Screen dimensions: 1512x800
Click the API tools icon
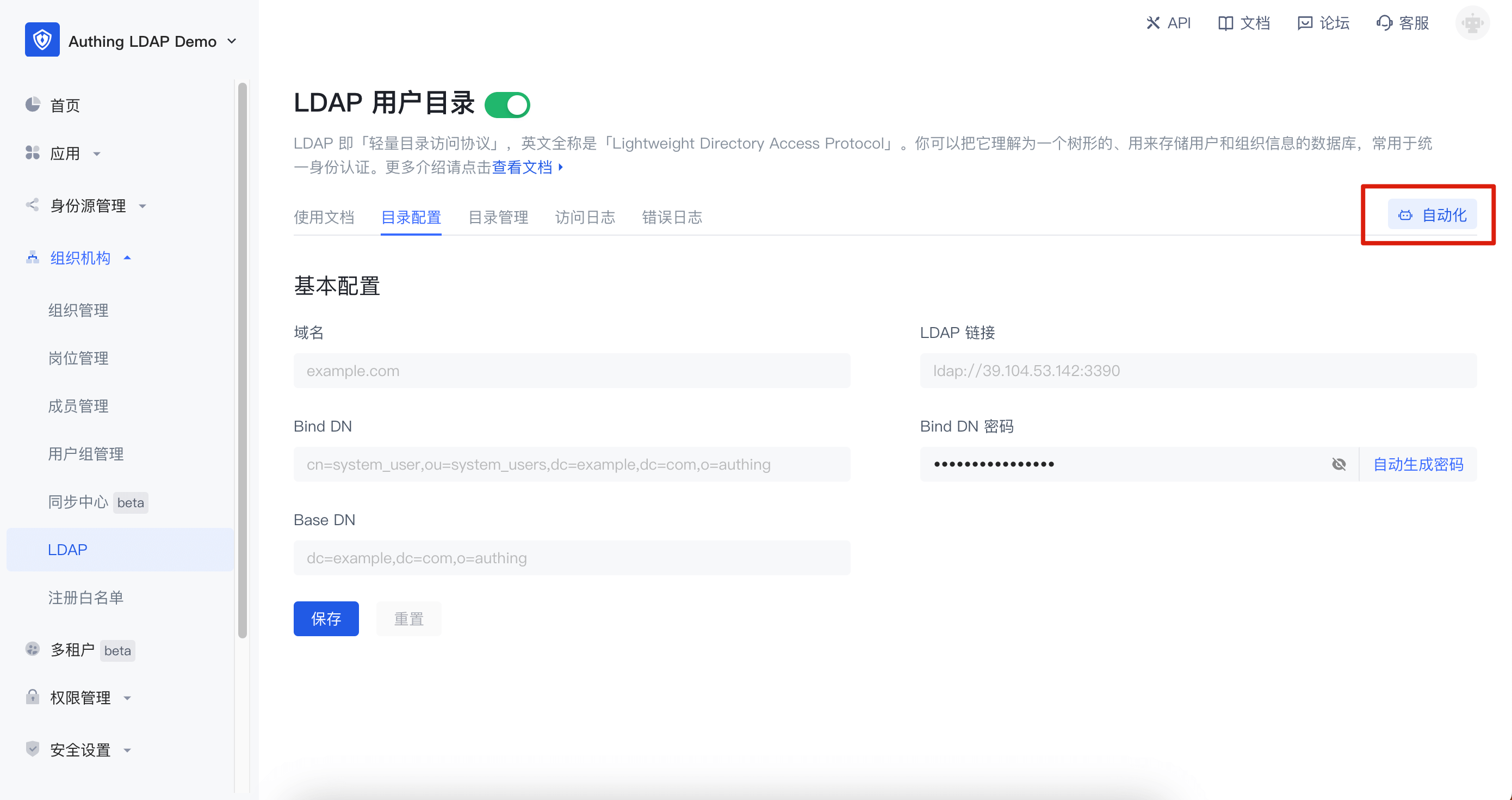pos(1153,23)
